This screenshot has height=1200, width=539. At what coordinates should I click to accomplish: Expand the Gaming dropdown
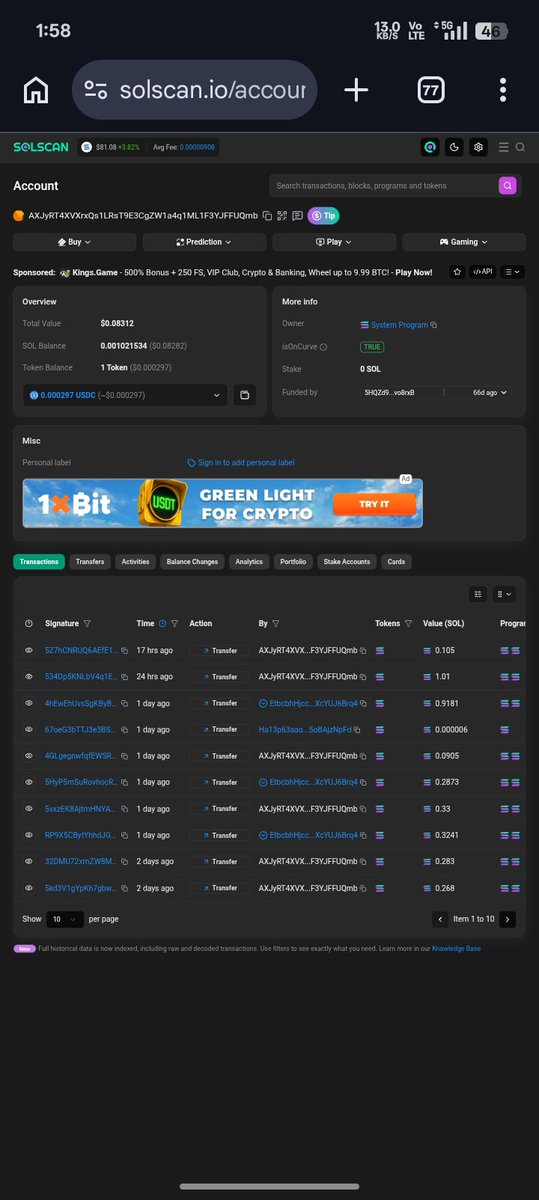[x=464, y=242]
